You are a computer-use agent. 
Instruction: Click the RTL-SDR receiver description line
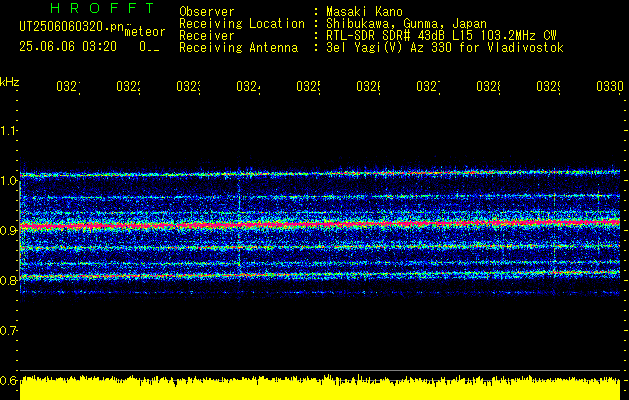[441, 36]
